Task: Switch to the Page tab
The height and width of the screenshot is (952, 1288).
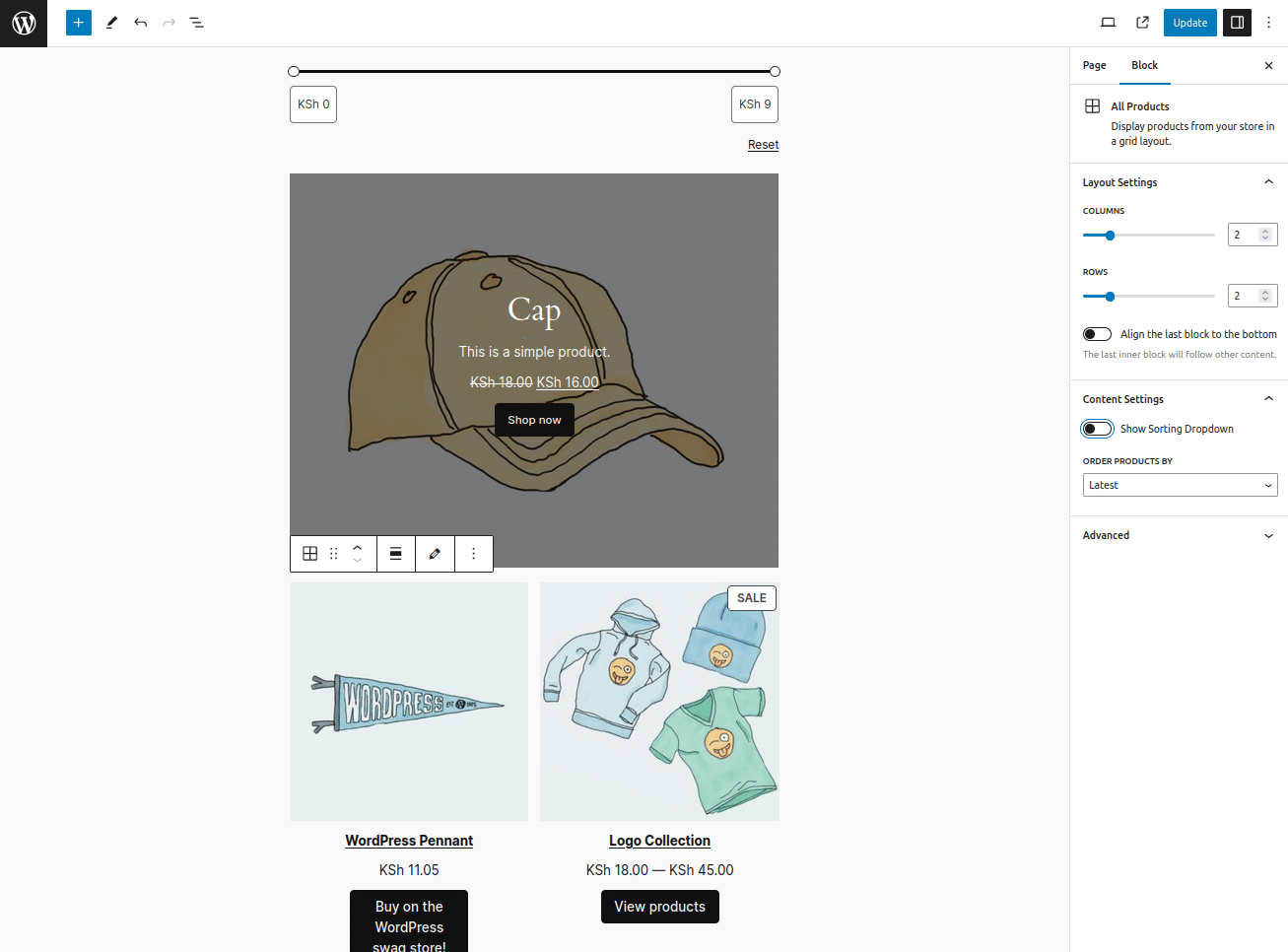Action: [1094, 65]
